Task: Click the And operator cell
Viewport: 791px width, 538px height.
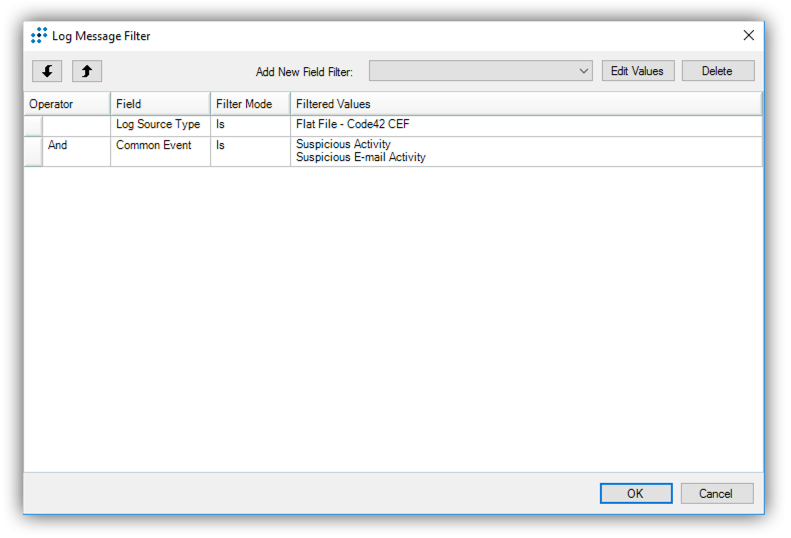Action: pyautogui.click(x=58, y=146)
